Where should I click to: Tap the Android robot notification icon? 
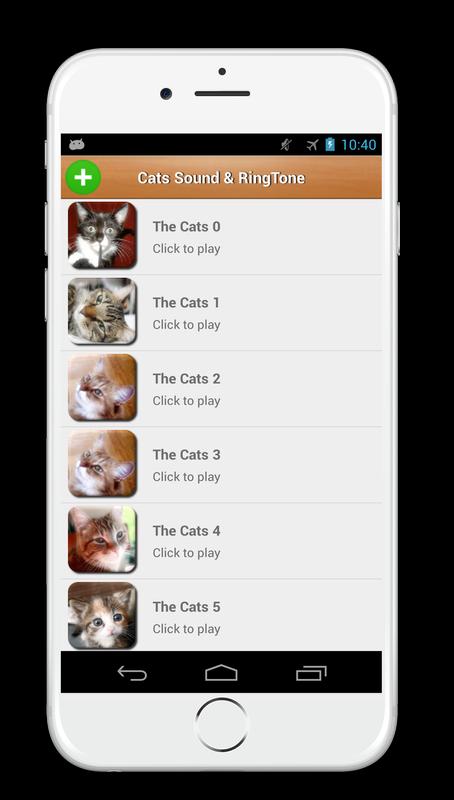pos(77,145)
